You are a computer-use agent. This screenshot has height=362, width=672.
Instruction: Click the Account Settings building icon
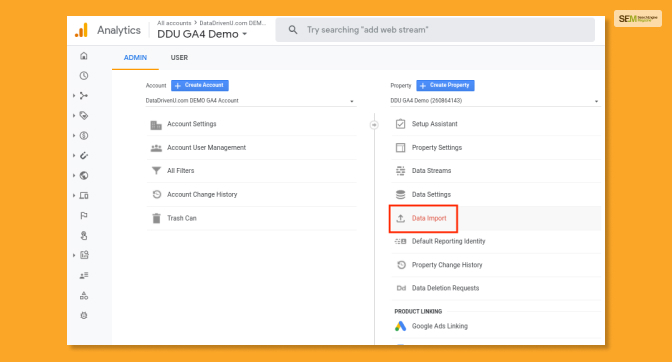coord(156,125)
